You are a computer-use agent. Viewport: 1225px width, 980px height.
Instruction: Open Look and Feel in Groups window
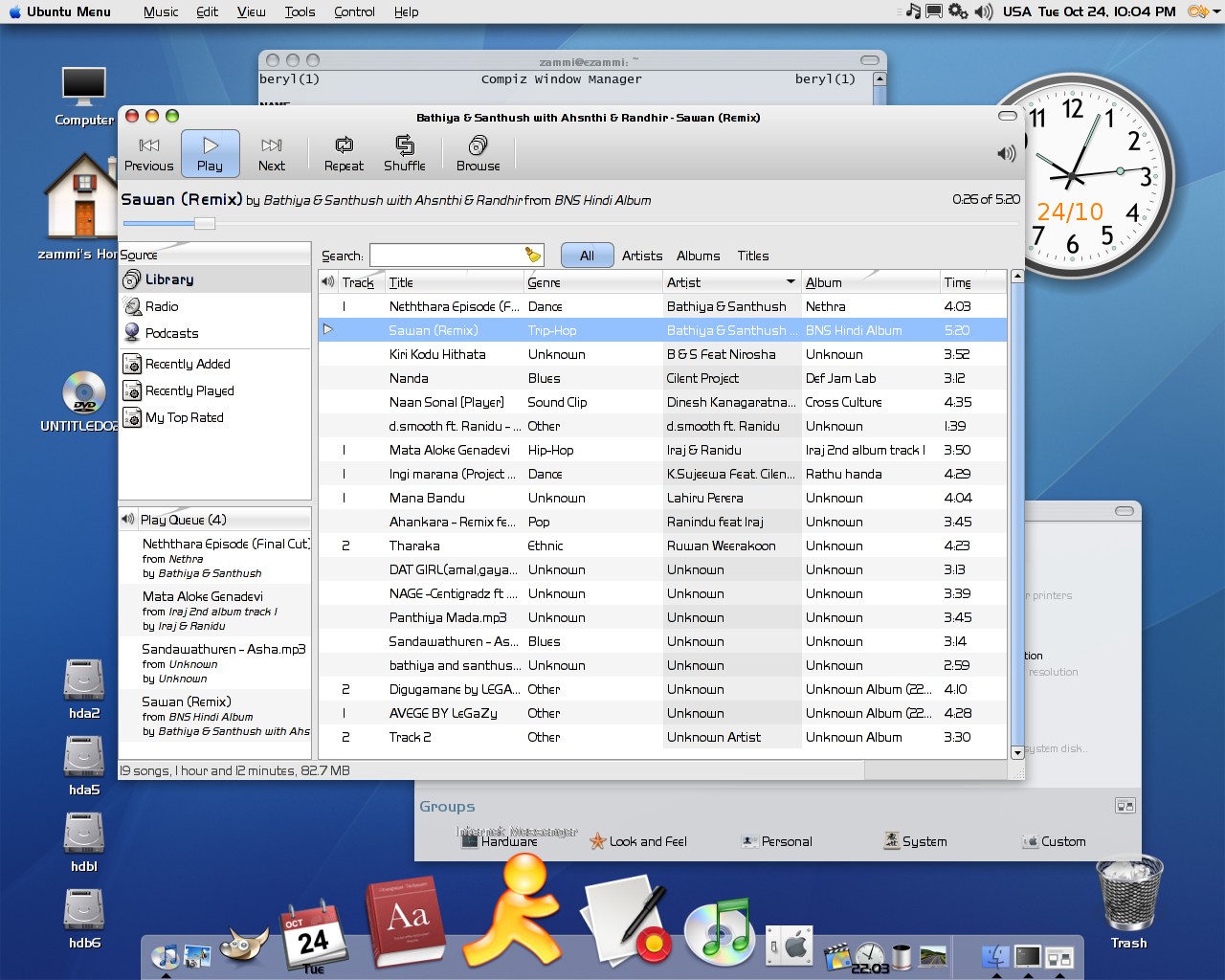(x=637, y=841)
